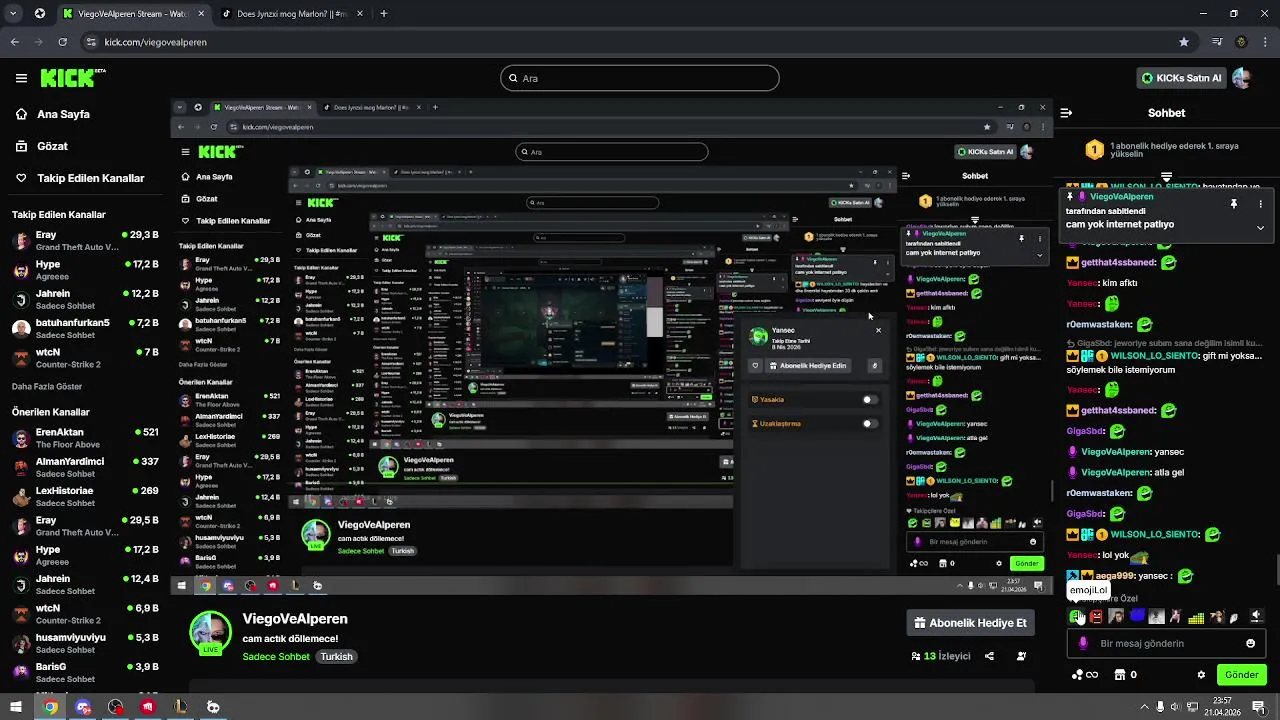Click the Ara search field
Screen dimensions: 1280x720
click(640, 78)
